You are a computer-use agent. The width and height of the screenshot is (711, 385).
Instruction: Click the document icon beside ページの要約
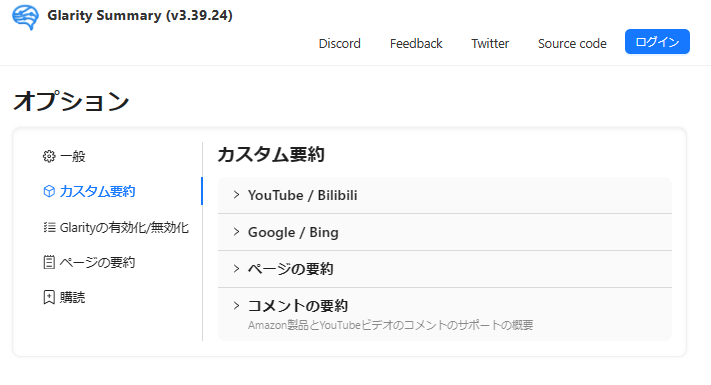point(49,262)
